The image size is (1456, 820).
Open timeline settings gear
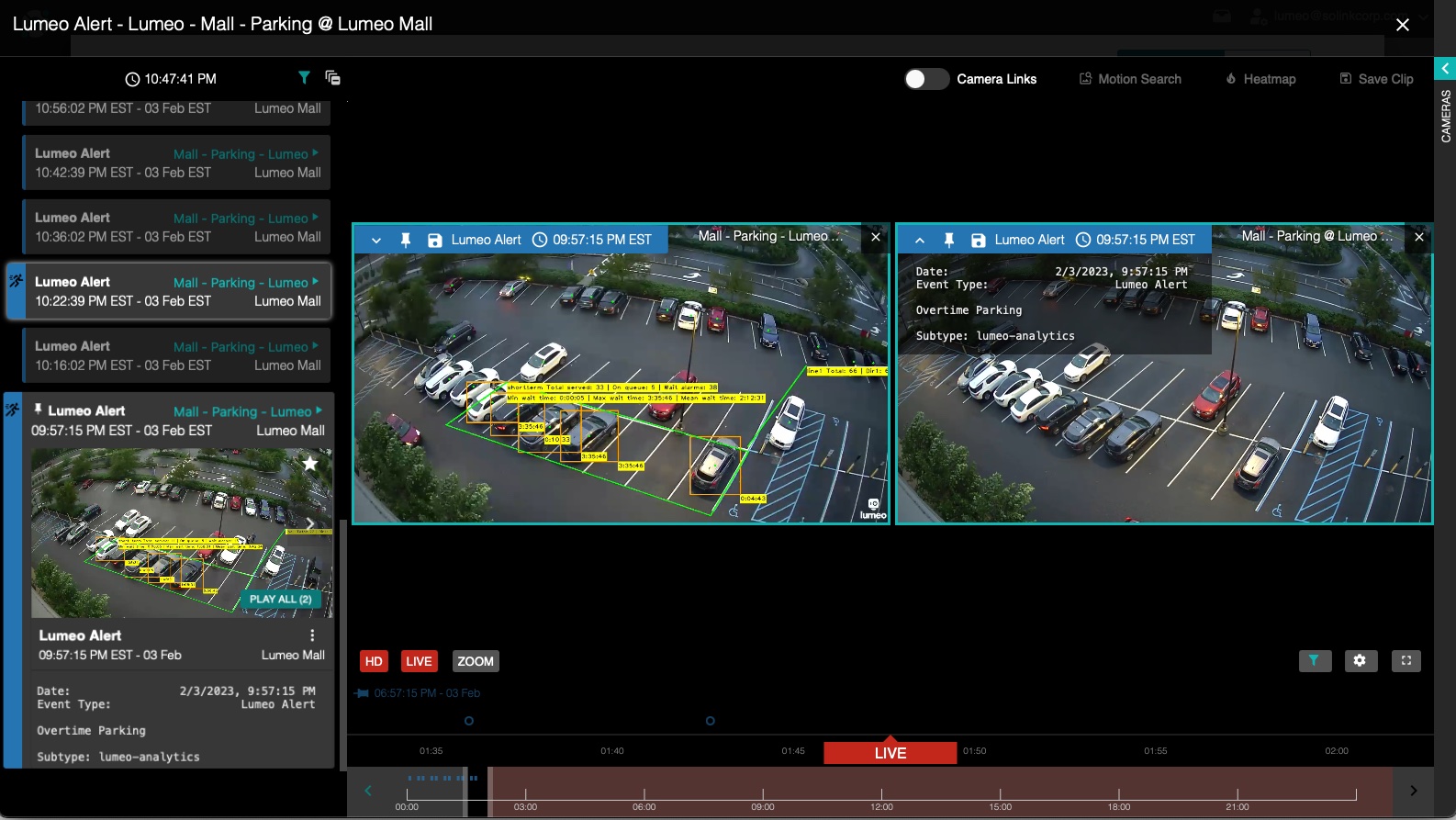point(1361,660)
